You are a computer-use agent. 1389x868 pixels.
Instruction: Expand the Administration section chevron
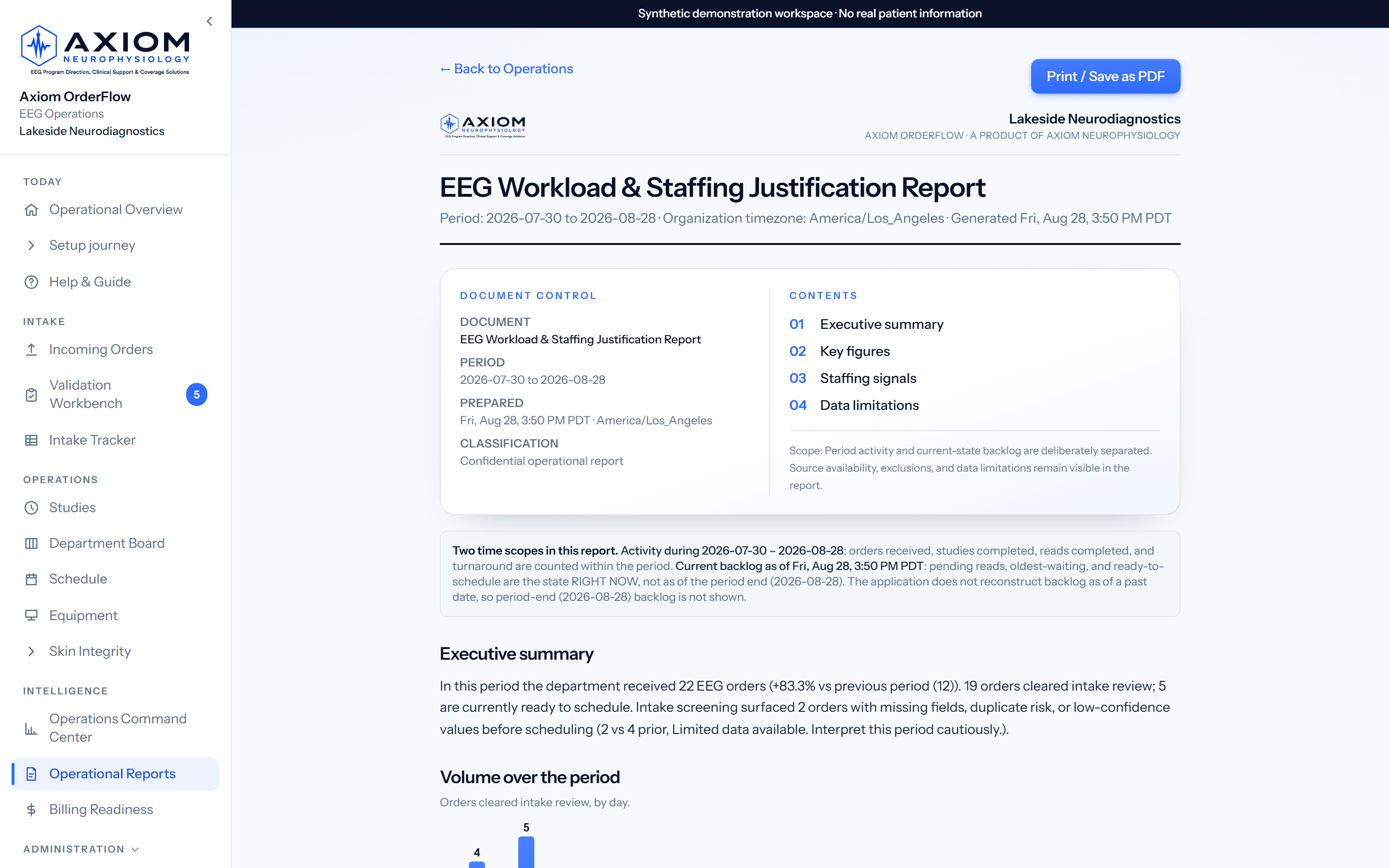point(136,849)
